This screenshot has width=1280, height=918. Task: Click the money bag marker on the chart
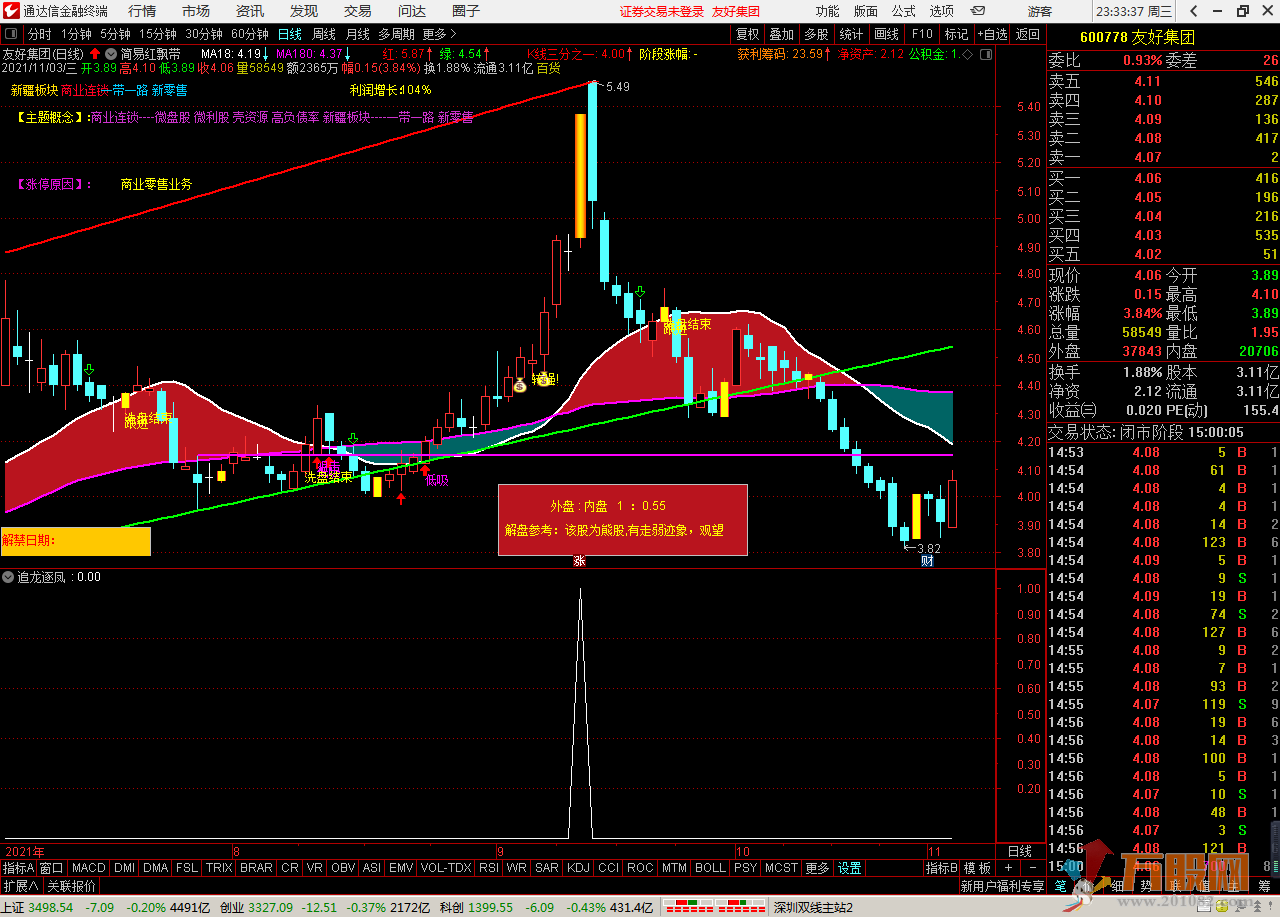tap(519, 385)
